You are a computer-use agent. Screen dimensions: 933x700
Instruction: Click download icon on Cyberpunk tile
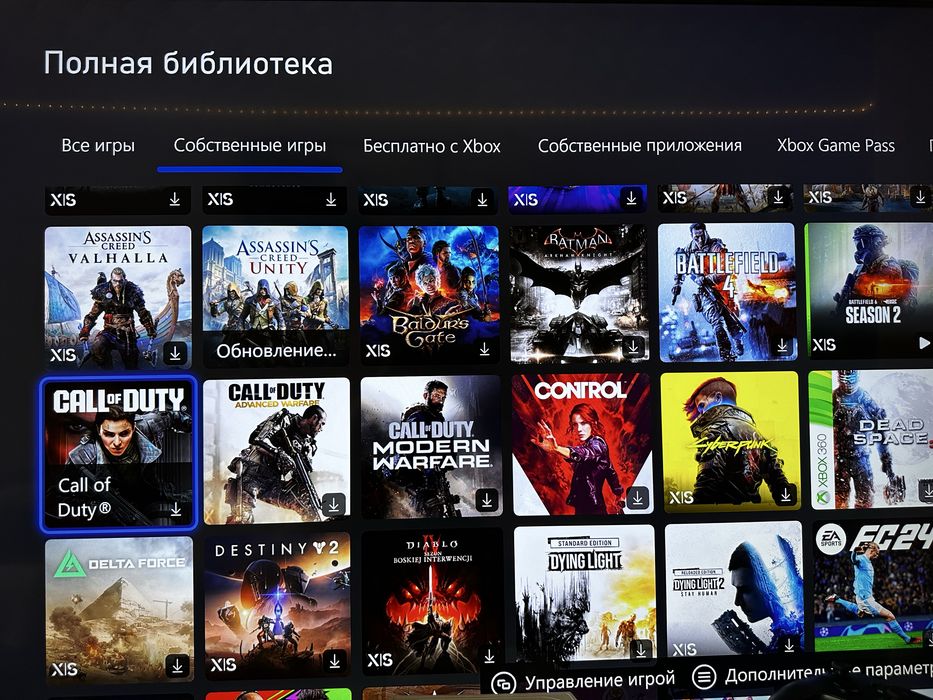(x=785, y=494)
